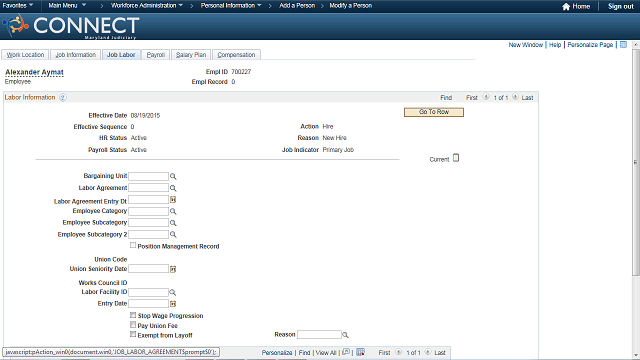This screenshot has width=640, height=360.
Task: Click the Labor Information help icon
Action: [62, 98]
